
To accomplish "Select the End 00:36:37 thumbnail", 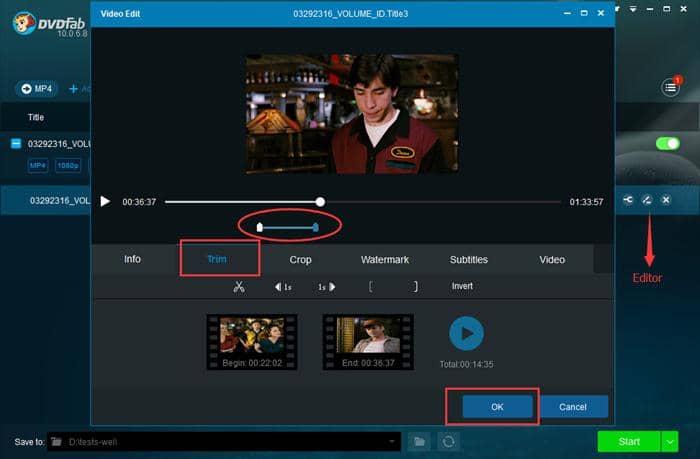I will (x=368, y=342).
